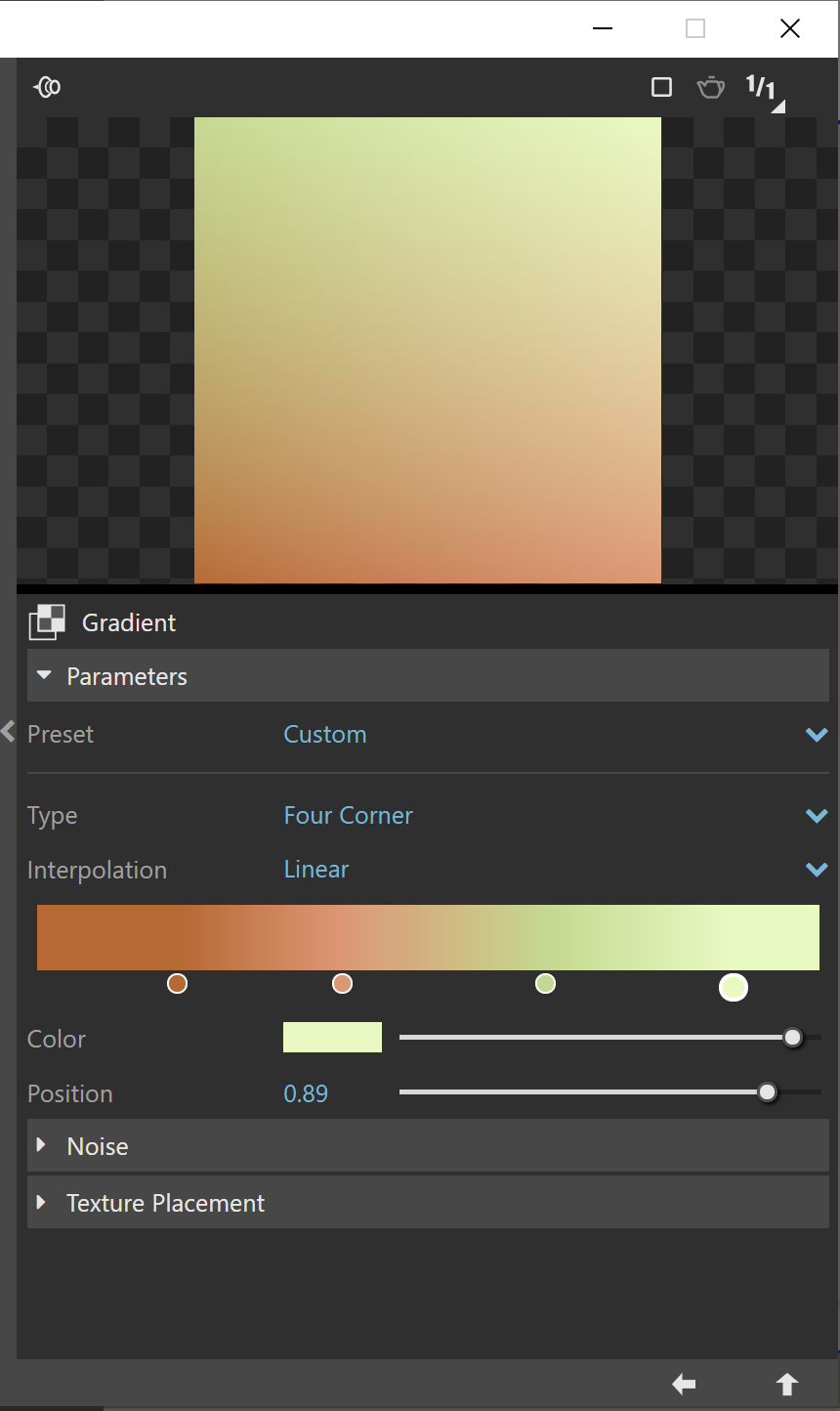Click the linked rings tiling icon

point(46,87)
